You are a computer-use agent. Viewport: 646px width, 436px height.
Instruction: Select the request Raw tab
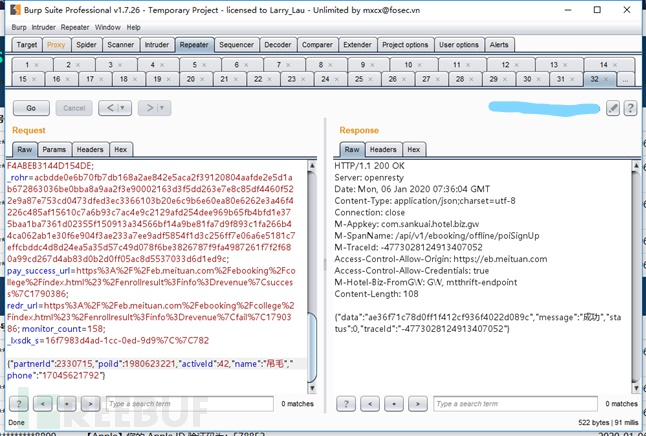(25, 150)
